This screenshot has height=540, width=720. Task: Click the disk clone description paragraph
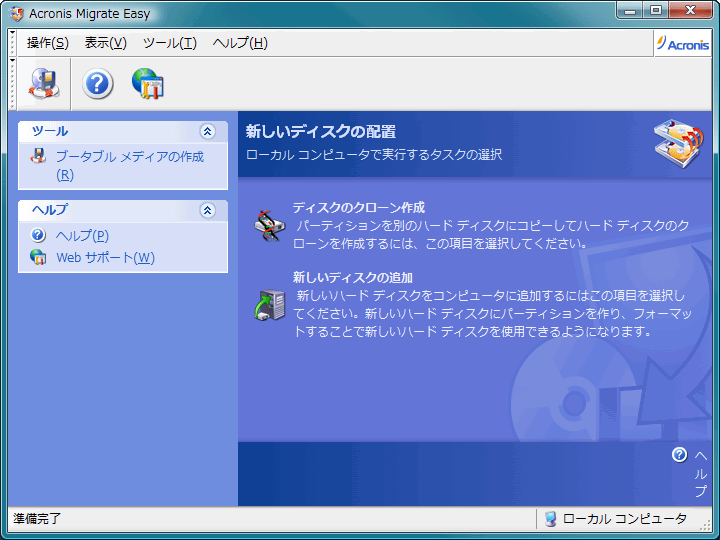click(x=491, y=234)
